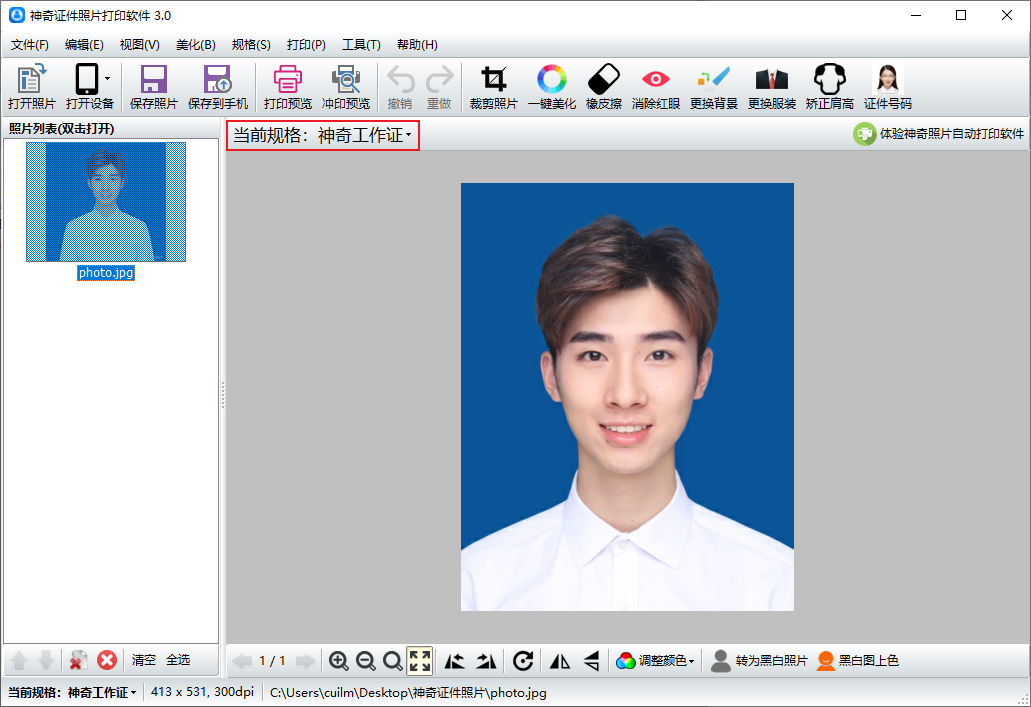1031x707 pixels.
Task: Open the 规格(S) menu
Action: [x=251, y=45]
